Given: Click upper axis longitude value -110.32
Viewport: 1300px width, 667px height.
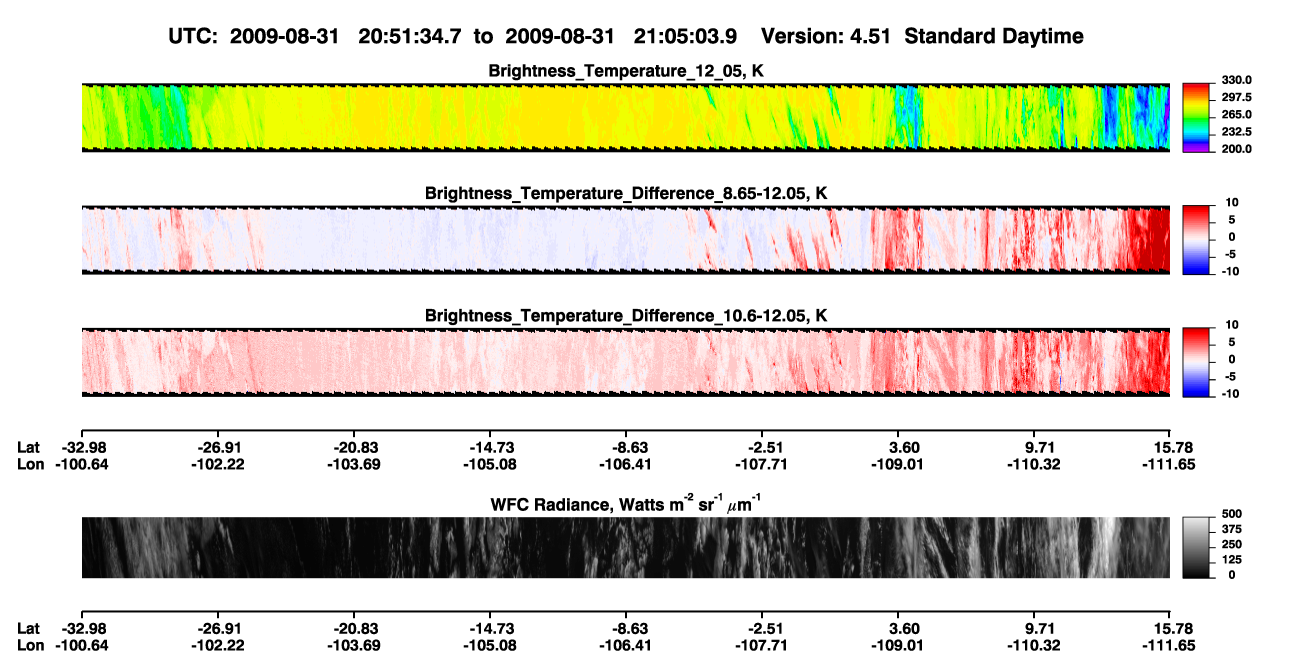Looking at the screenshot, I should (x=1034, y=464).
